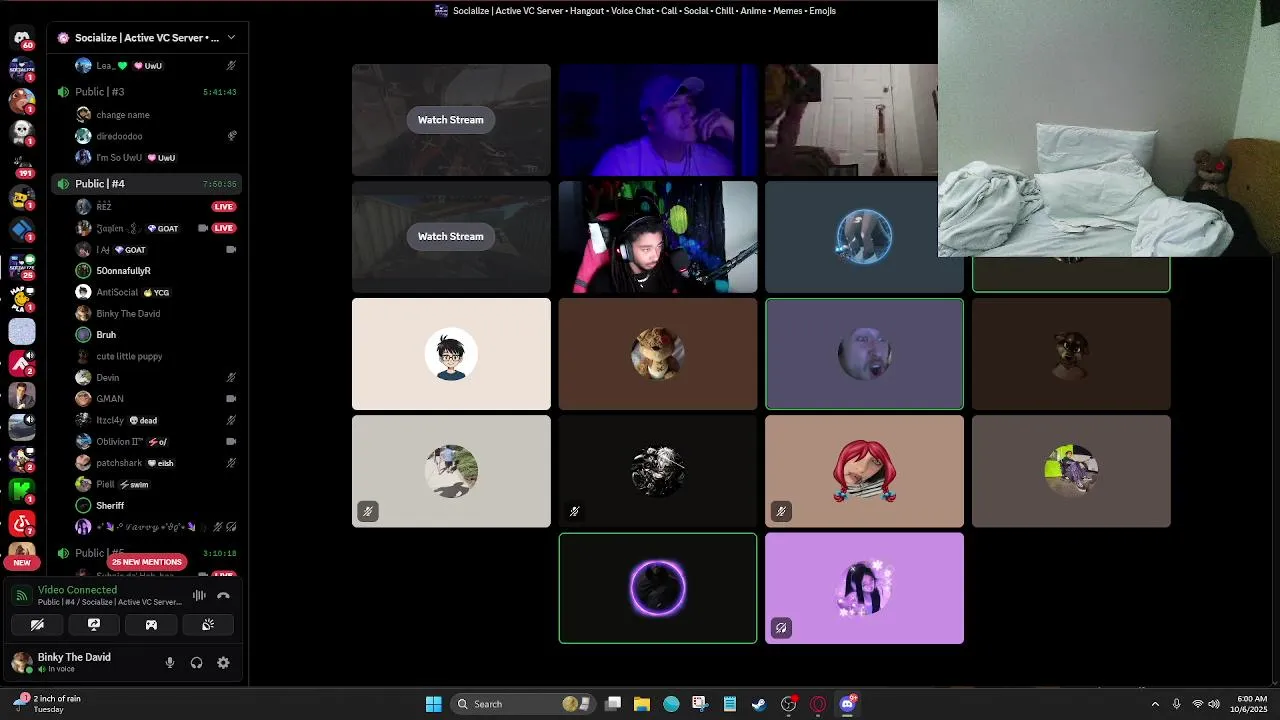
Task: Open taskbar volume control
Action: [x=1214, y=704]
